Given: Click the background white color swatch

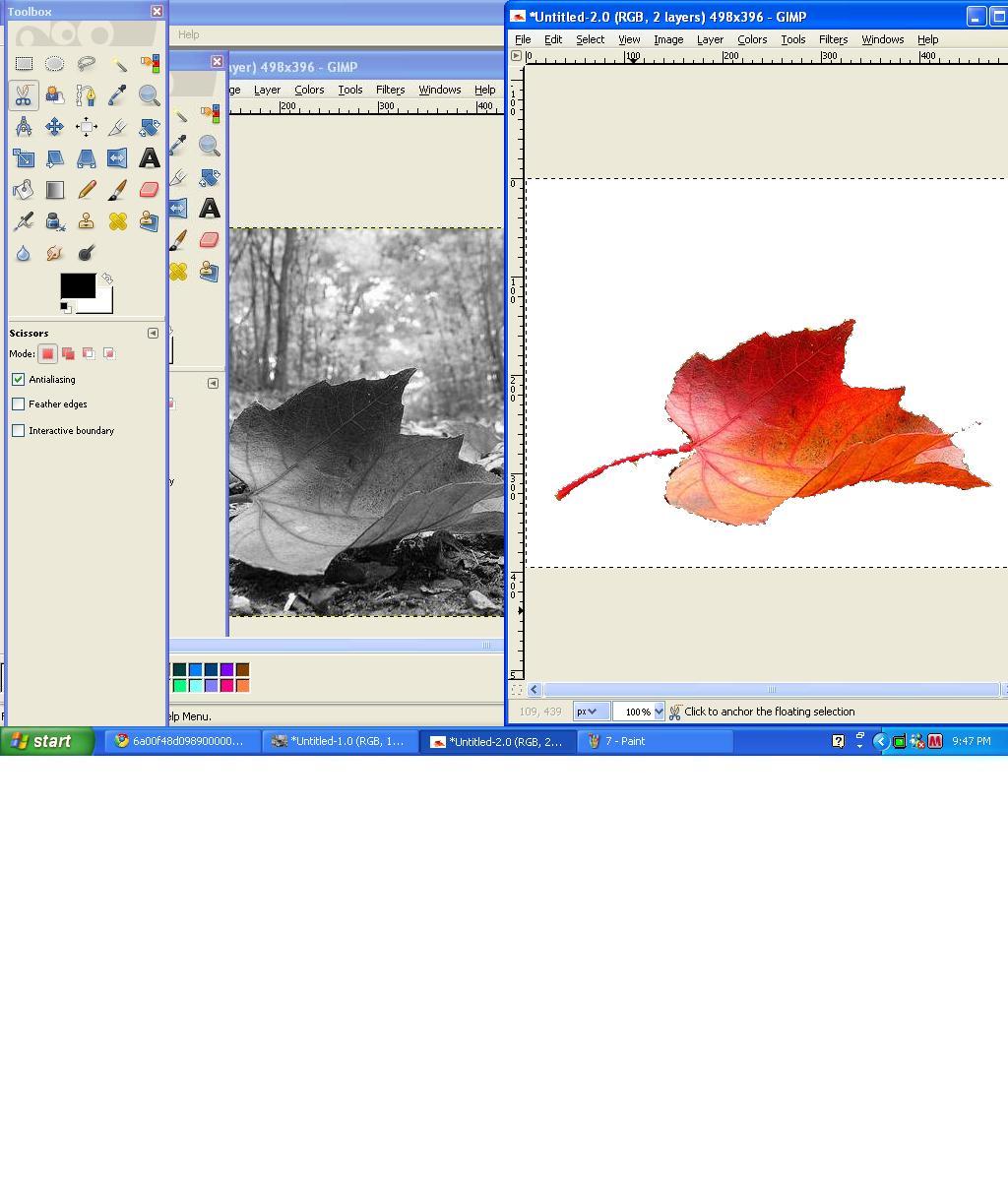Looking at the screenshot, I should [x=103, y=304].
